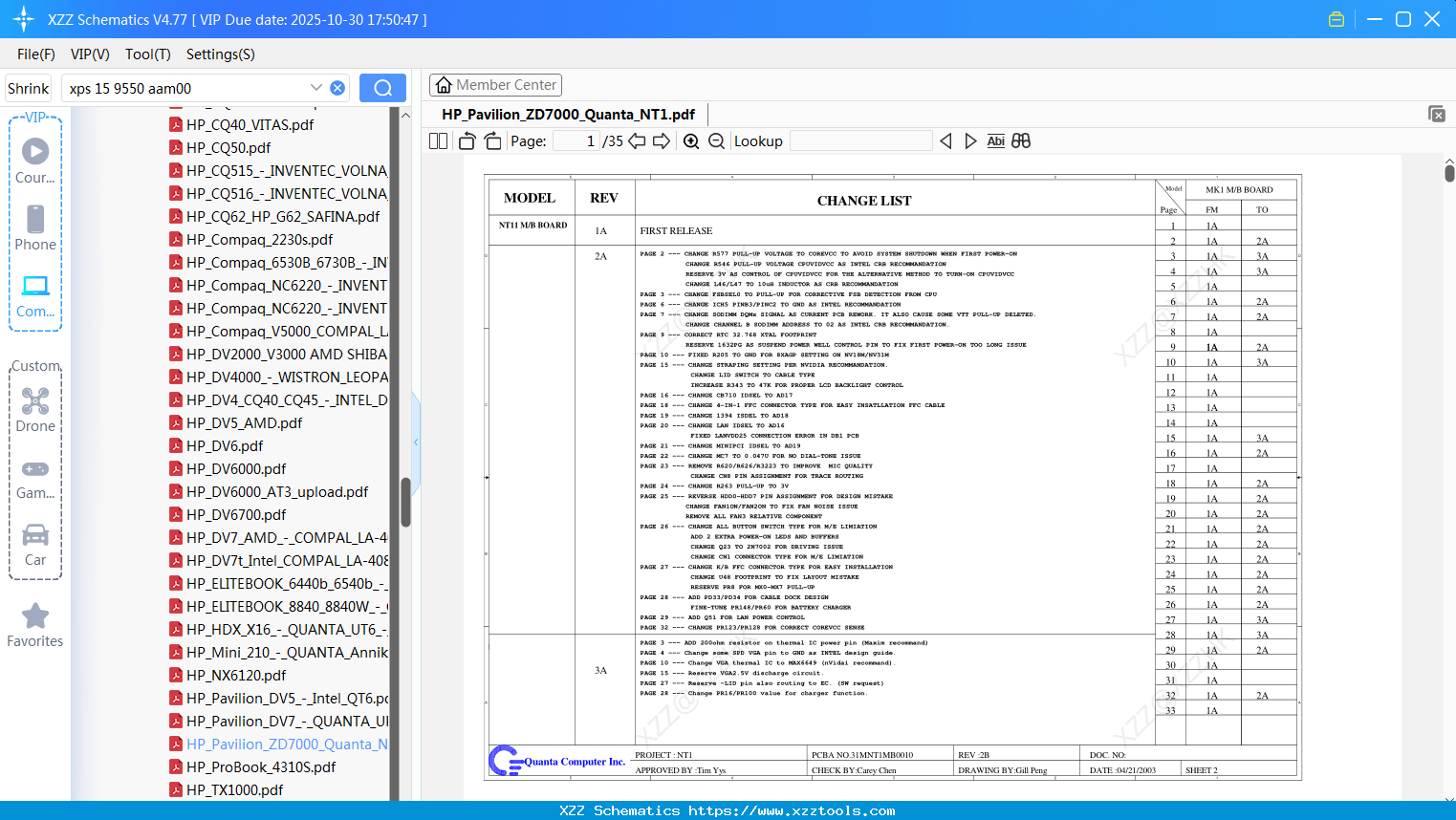Click the PDF icon beside HP_ELITEBOOK_8840
This screenshot has height=820, width=1456.
(176, 607)
